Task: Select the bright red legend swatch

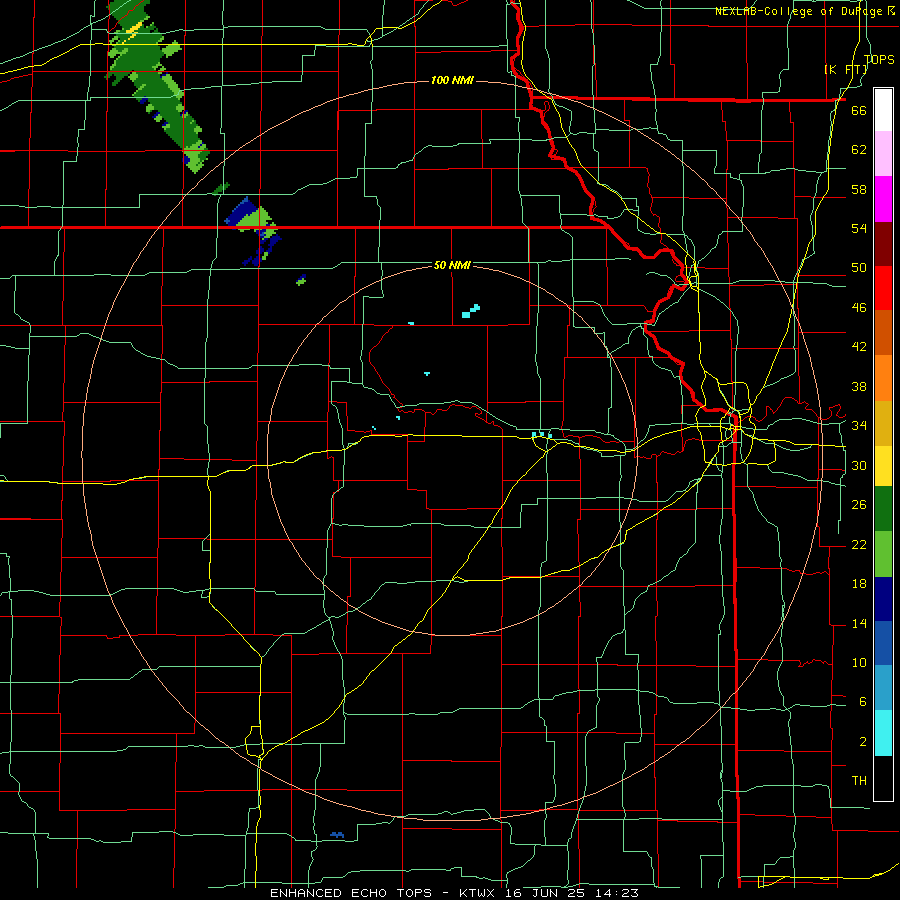Action: (x=883, y=288)
